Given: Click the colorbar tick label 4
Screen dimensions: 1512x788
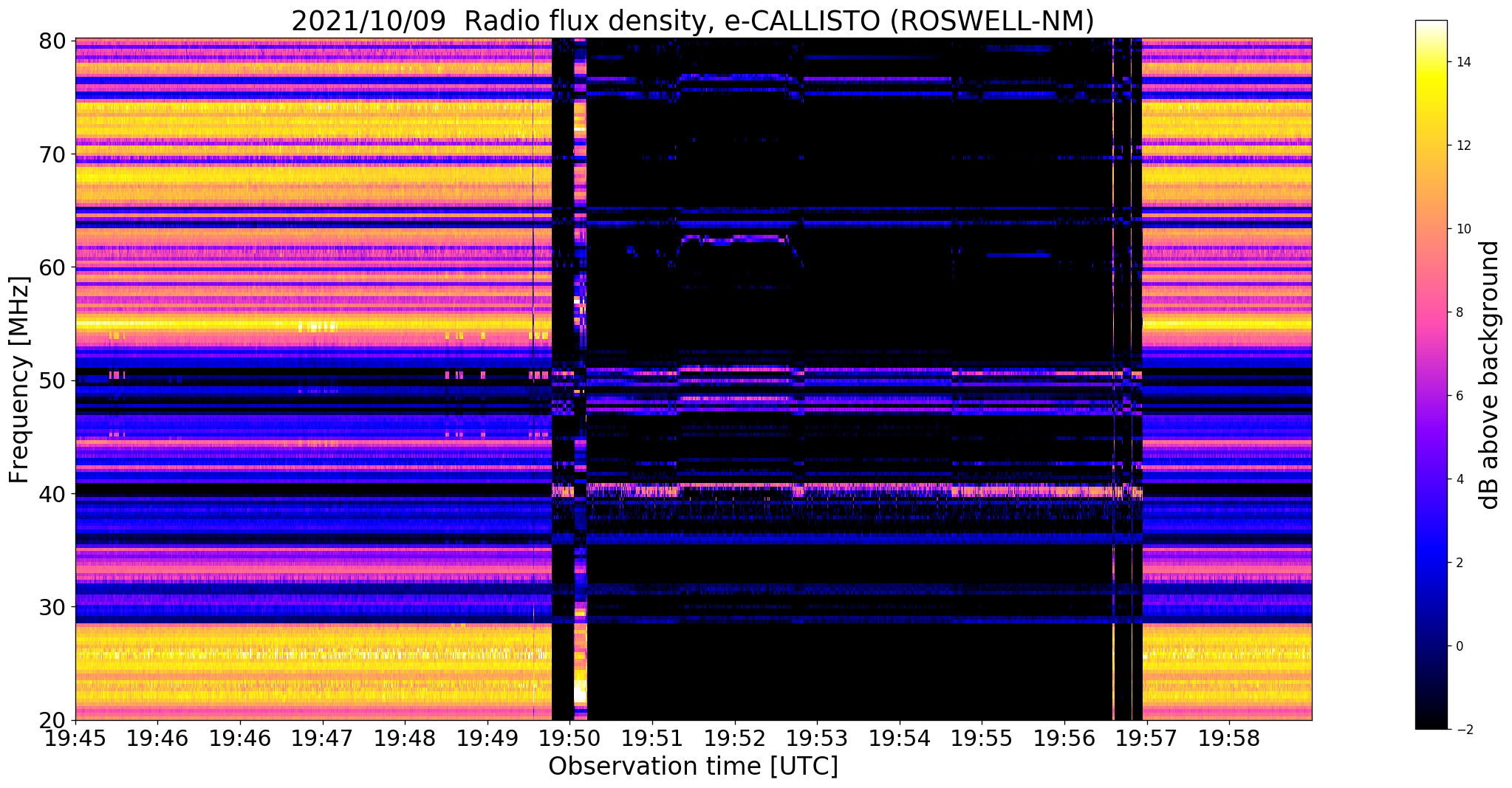Looking at the screenshot, I should pyautogui.click(x=1459, y=479).
